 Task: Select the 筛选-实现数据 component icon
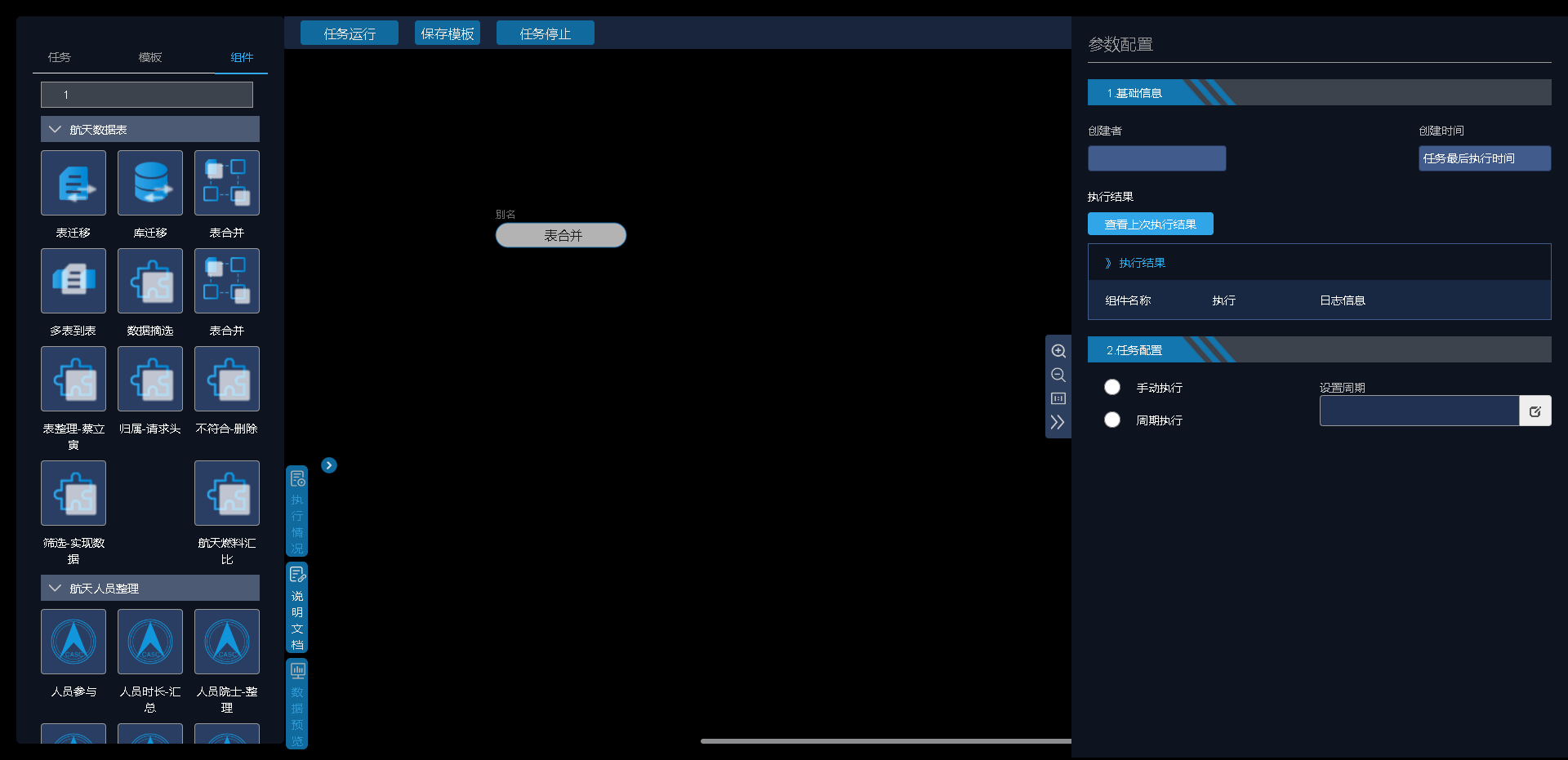73,493
